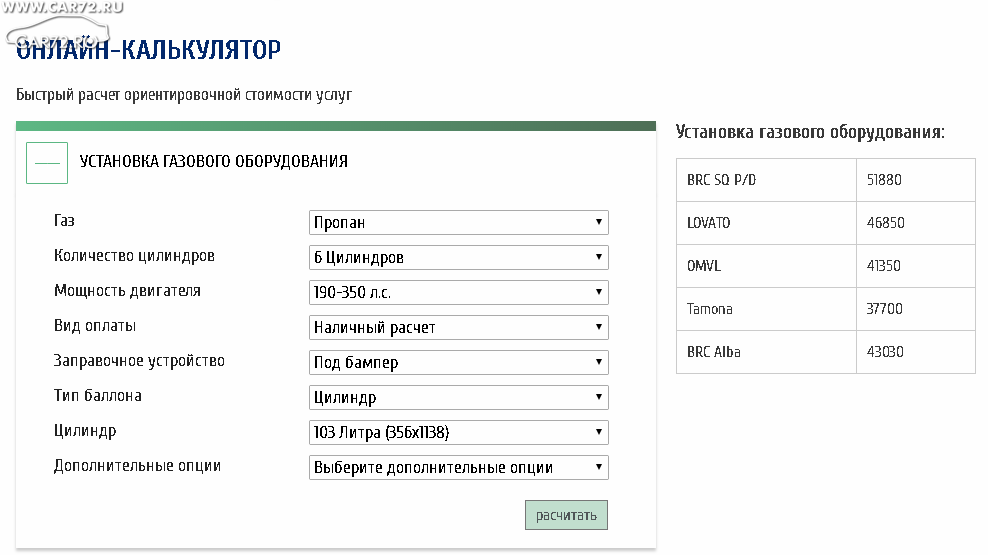This screenshot has width=988, height=555.
Task: Click the BRC Alba table cell
Action: tap(766, 352)
